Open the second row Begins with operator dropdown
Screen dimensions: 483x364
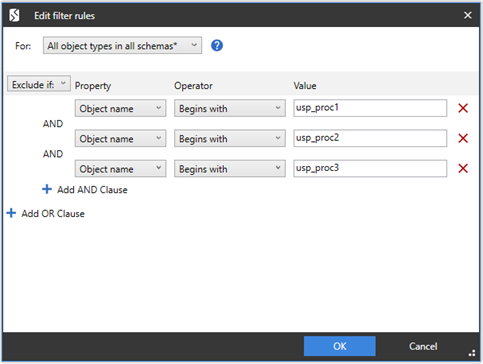click(x=230, y=138)
